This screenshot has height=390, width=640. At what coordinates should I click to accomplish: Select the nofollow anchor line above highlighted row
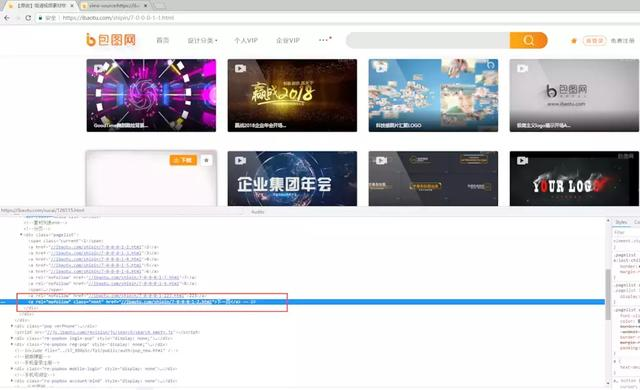click(x=118, y=295)
